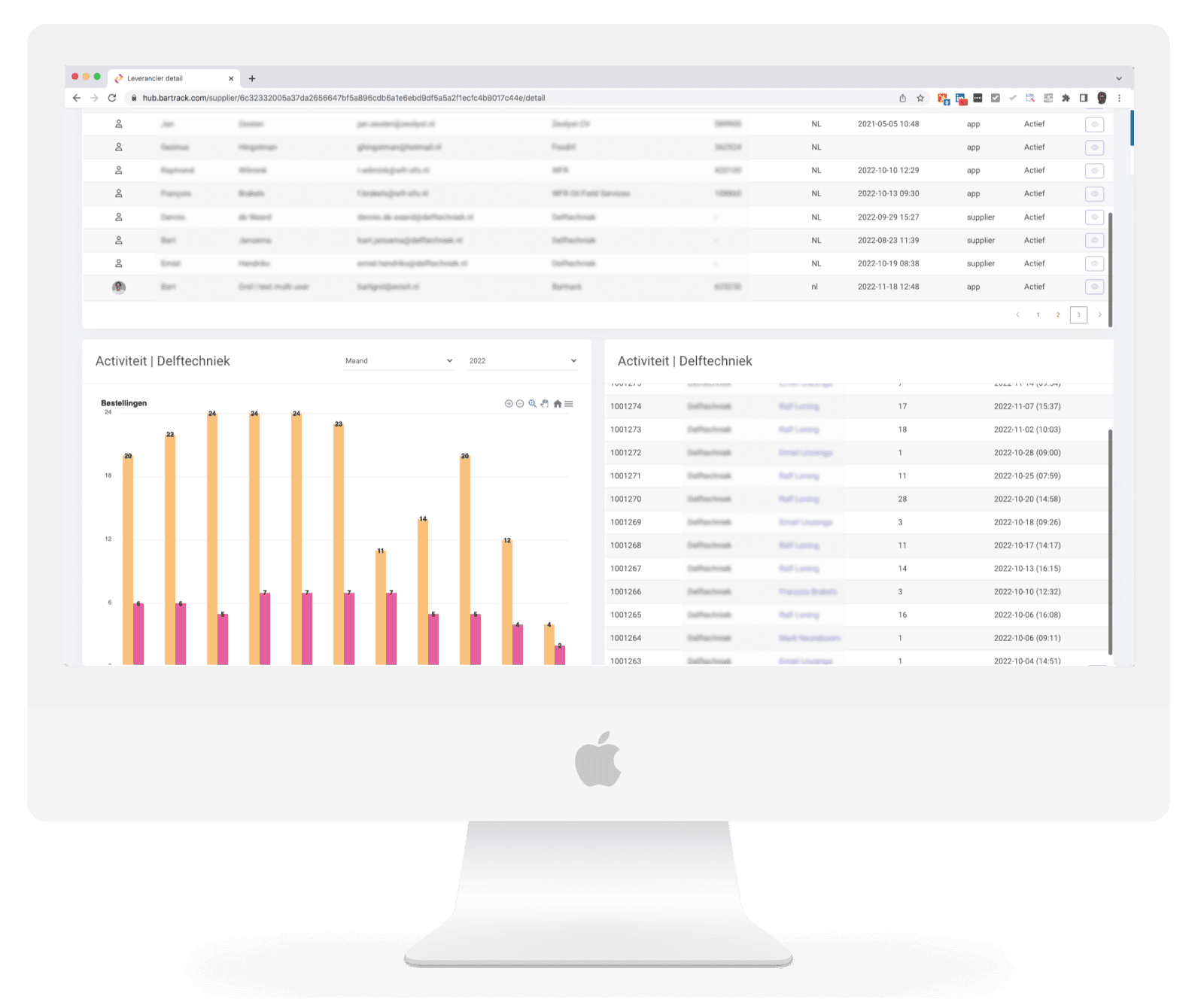Click the orange bar labeled 23
This screenshot has width=1204, height=999.
coord(339,545)
